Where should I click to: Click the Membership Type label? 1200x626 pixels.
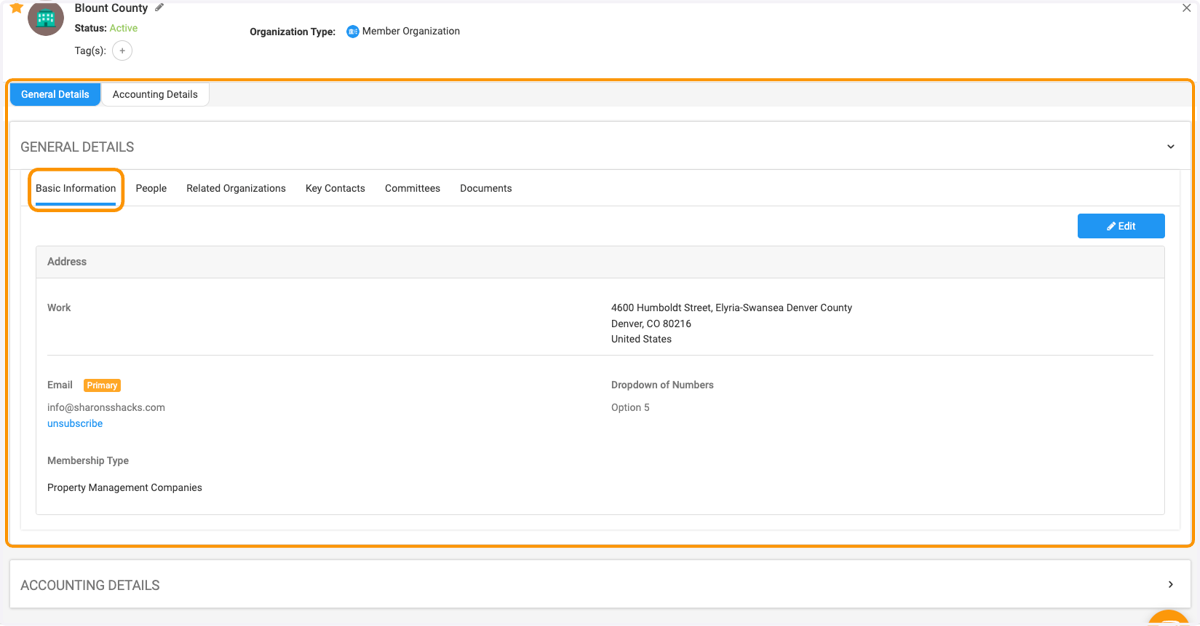click(x=88, y=461)
